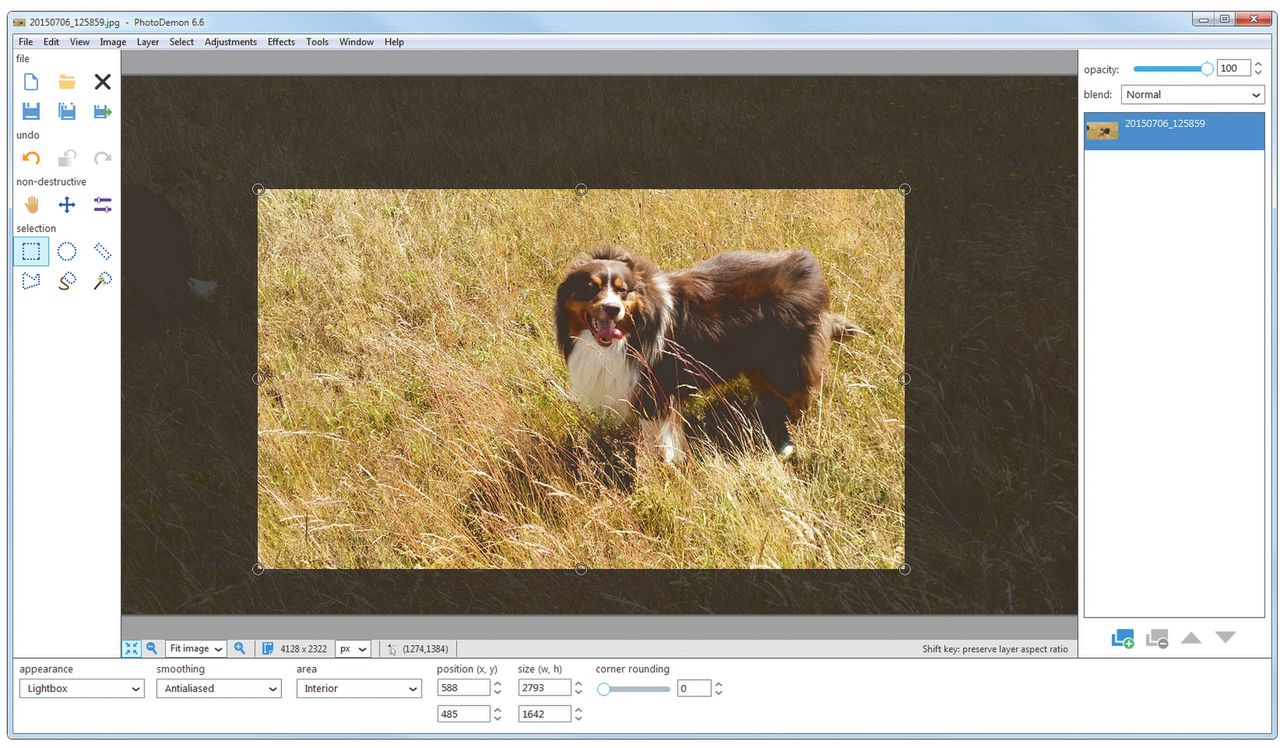Image resolution: width=1280 pixels, height=748 pixels.
Task: Open the px units dropdown
Action: [x=353, y=648]
